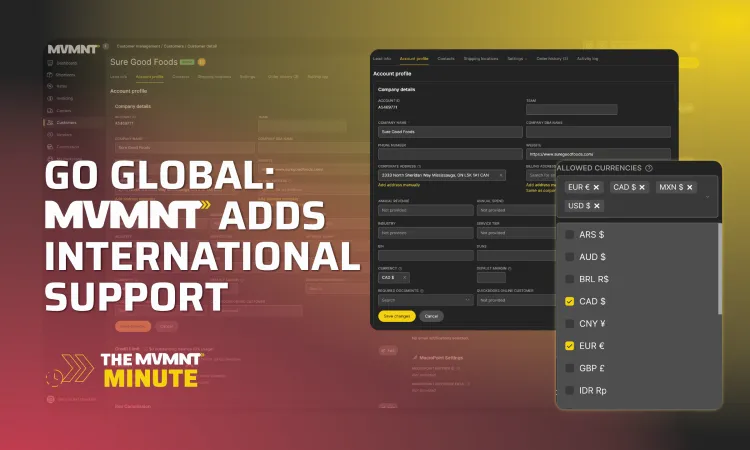Click Company DBA name field in front panel
This screenshot has height=450, width=750.
coord(598,132)
